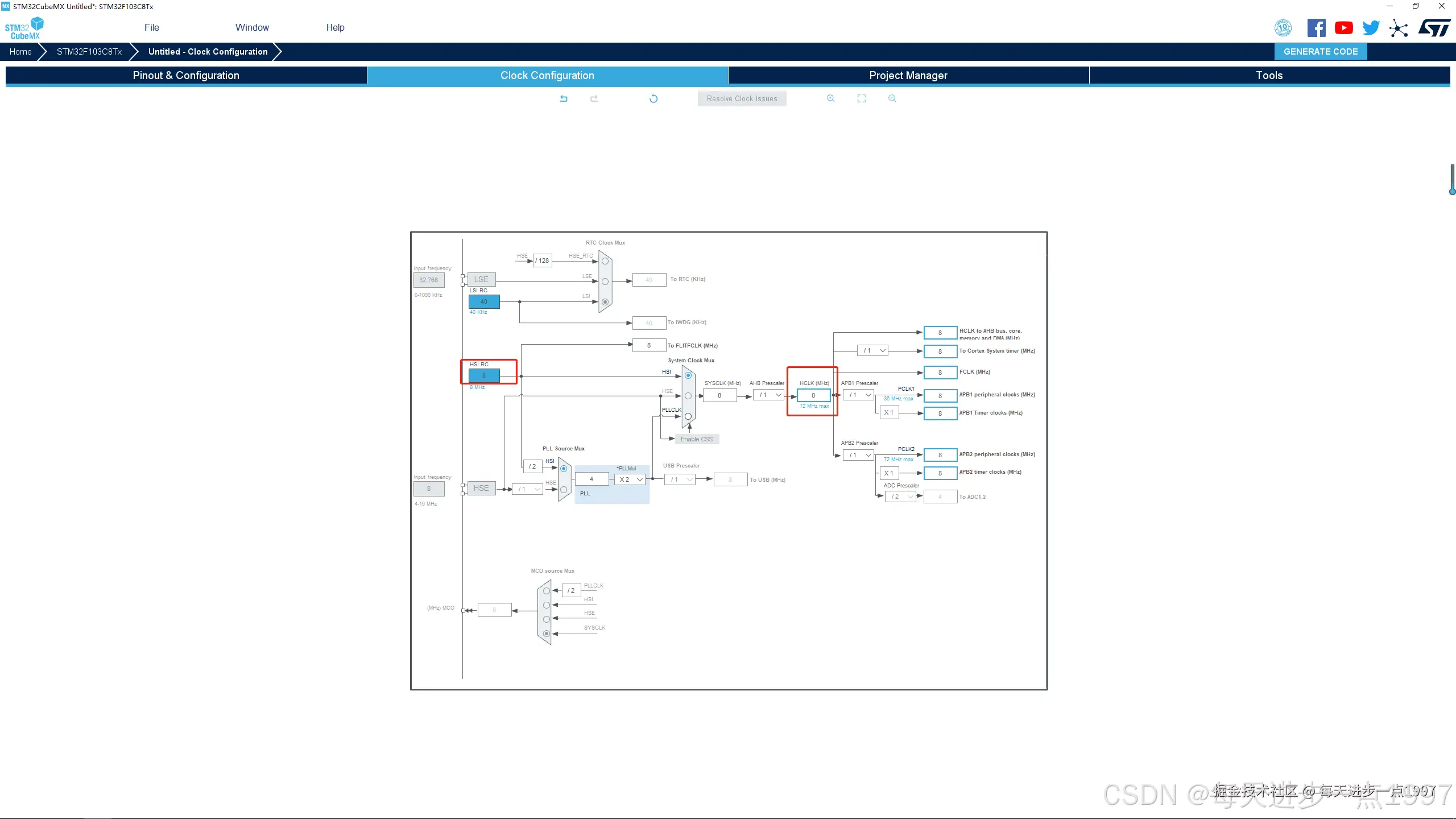Select PLLCLK in System Clock Mux

[x=688, y=416]
